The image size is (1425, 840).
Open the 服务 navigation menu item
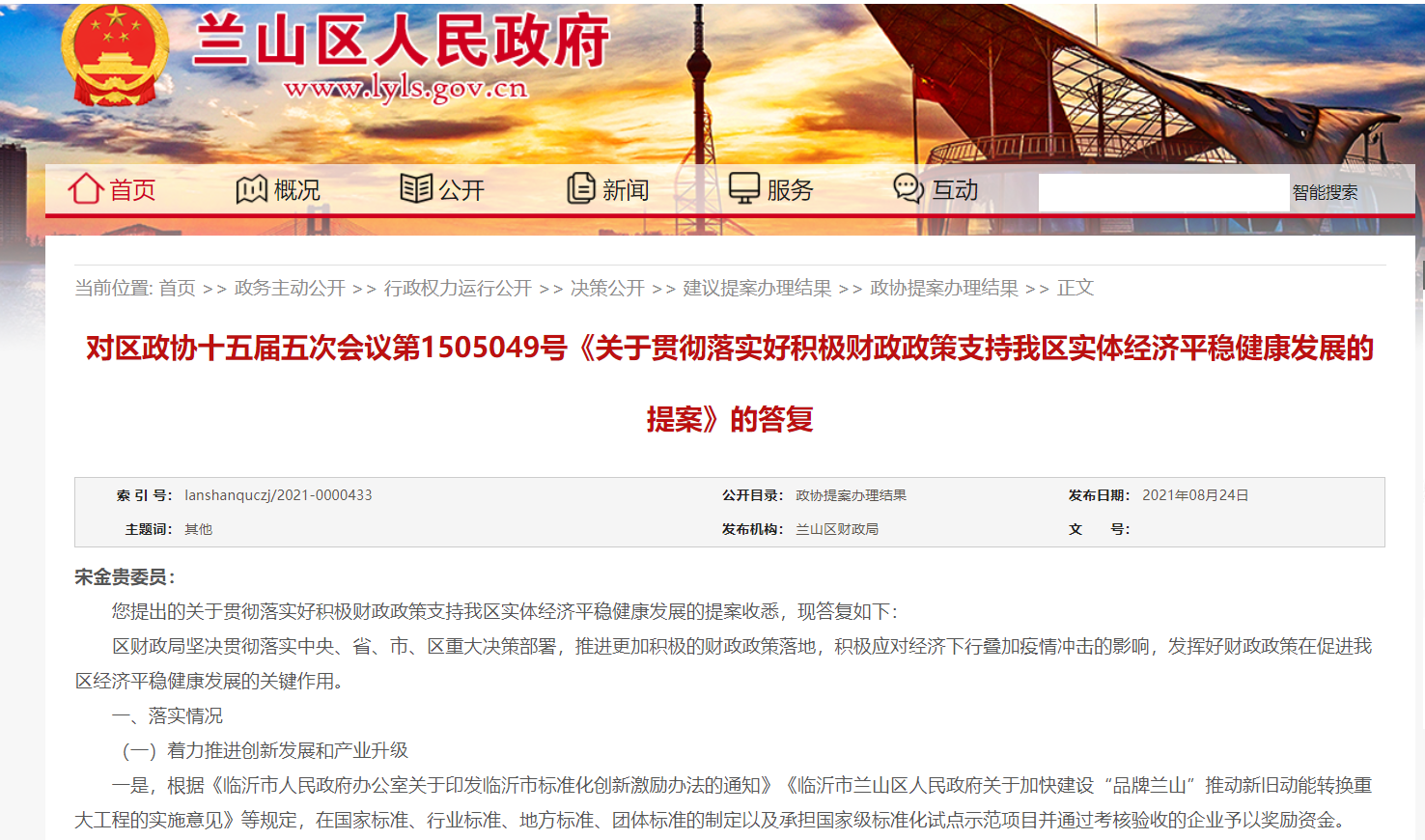(790, 190)
